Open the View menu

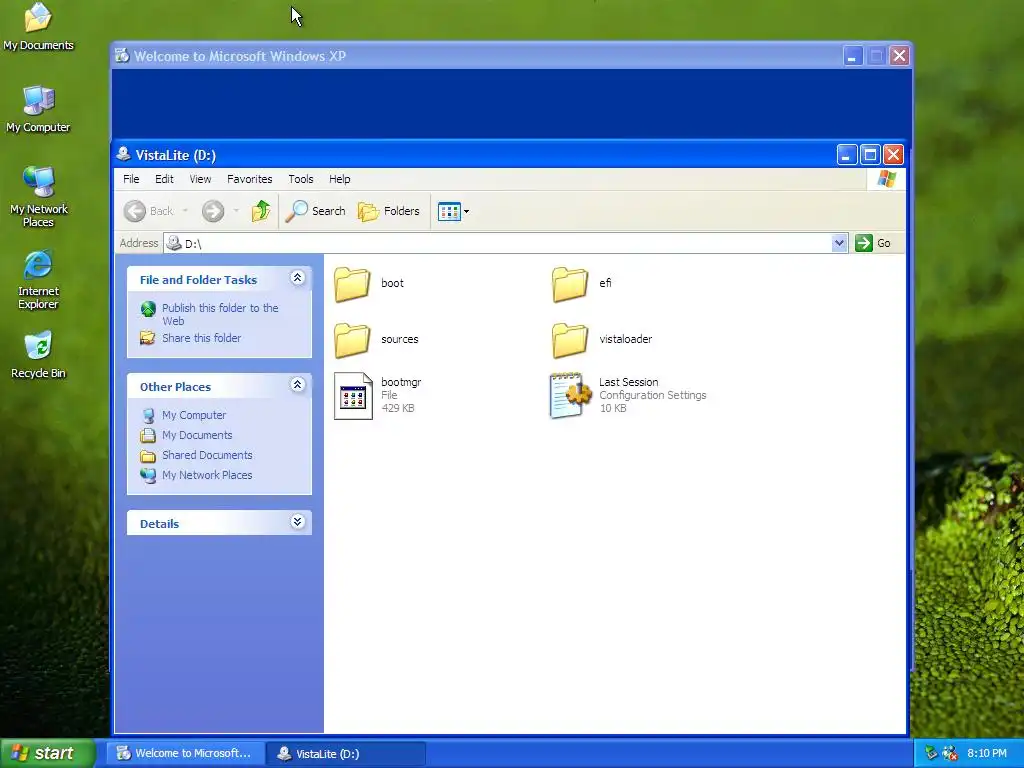coord(200,179)
